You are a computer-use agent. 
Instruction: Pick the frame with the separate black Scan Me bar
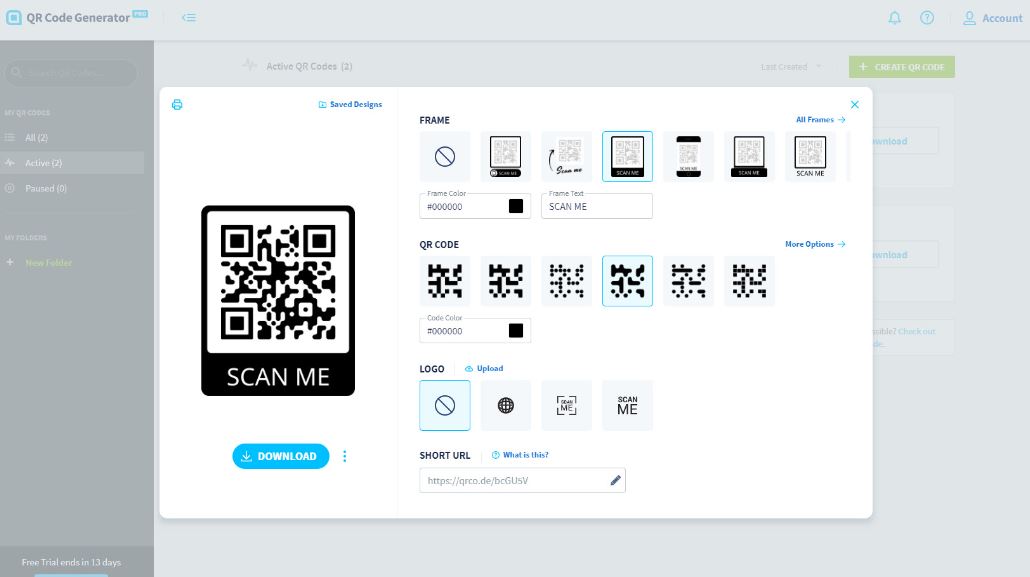coord(750,156)
